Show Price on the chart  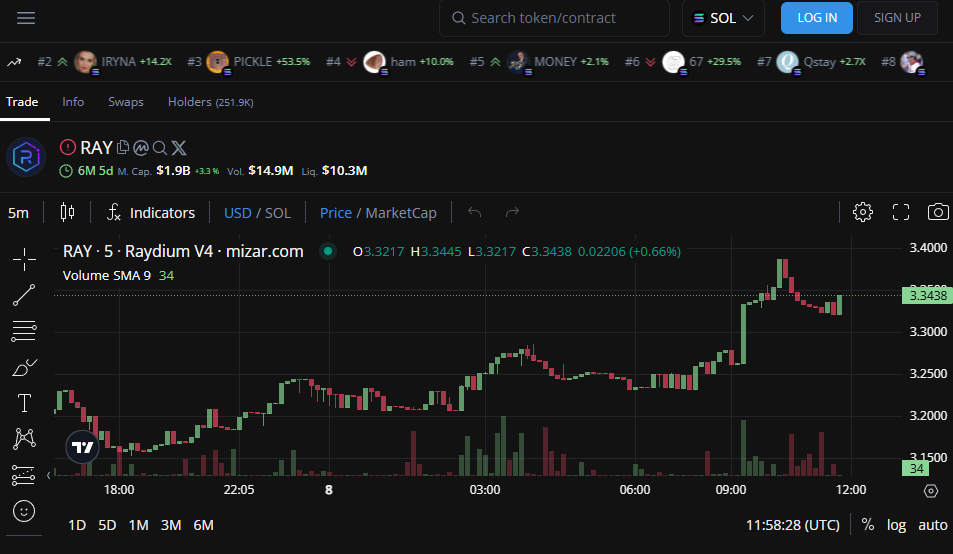click(335, 213)
